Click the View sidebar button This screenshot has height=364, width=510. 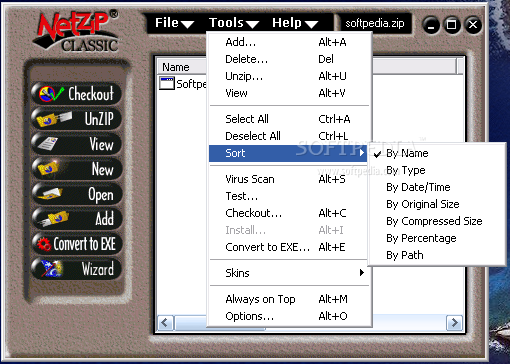coord(76,144)
